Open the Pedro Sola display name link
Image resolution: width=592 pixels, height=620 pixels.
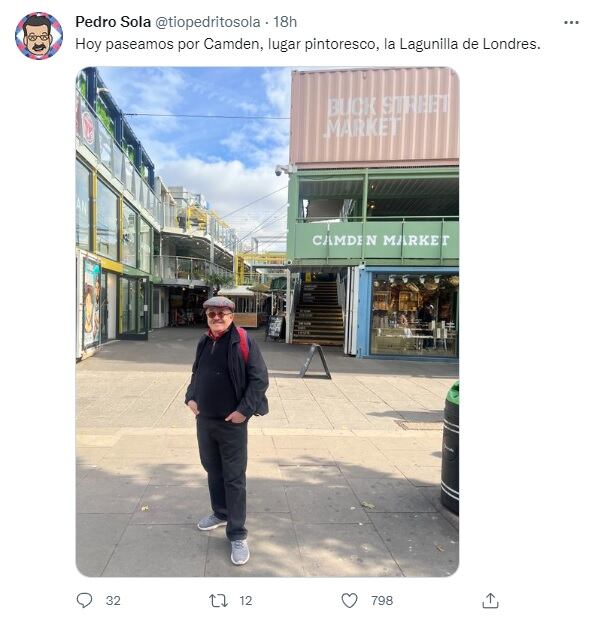coord(113,22)
